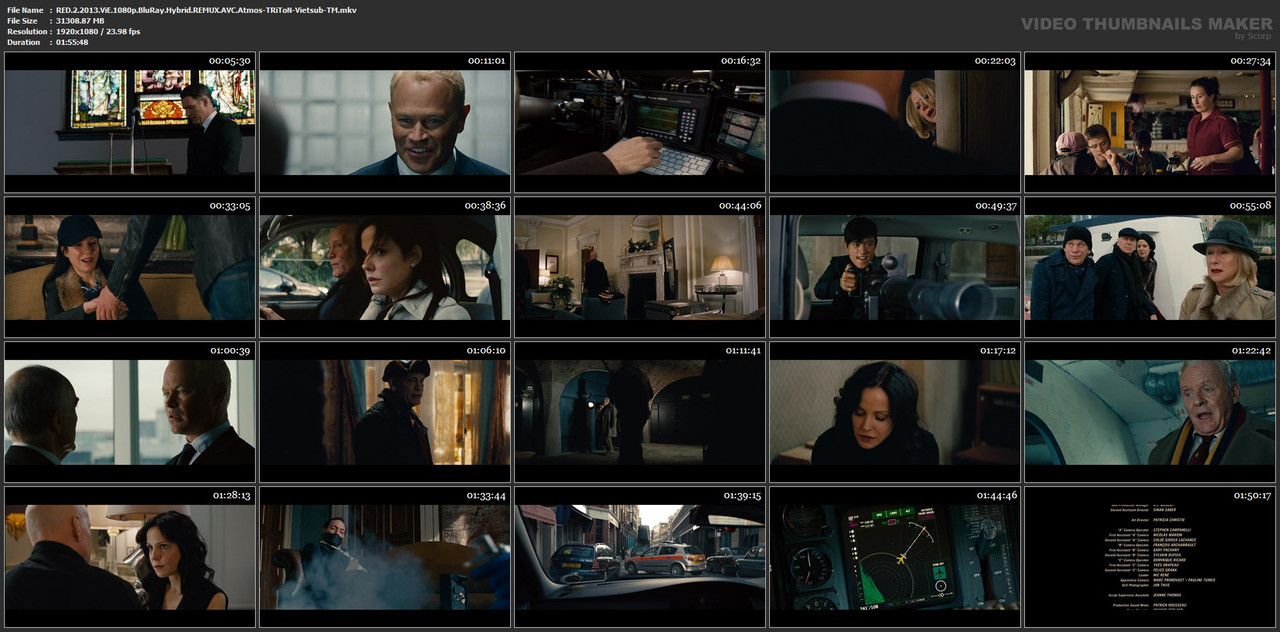Click the RED.2.2013 mkv file name text
Viewport: 1280px width, 632px height.
pyautogui.click(x=206, y=10)
